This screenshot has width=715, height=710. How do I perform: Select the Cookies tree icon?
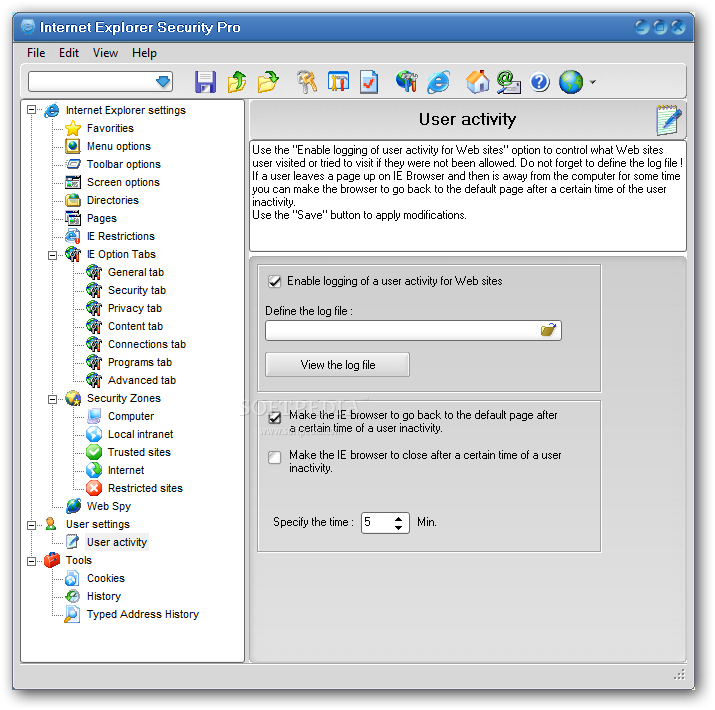72,578
